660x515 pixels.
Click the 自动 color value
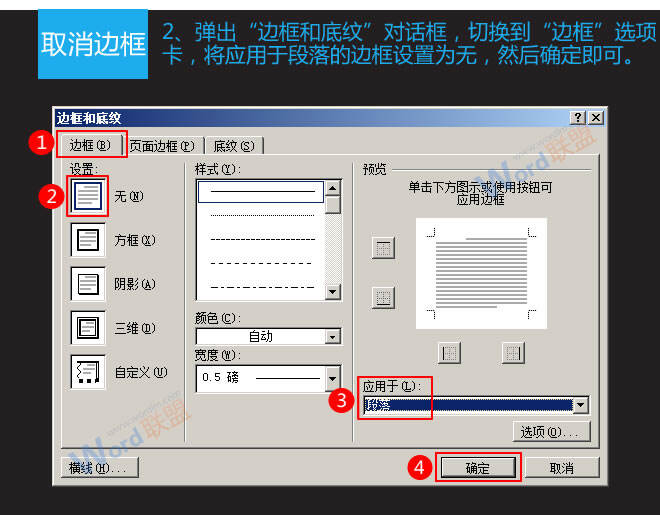261,337
